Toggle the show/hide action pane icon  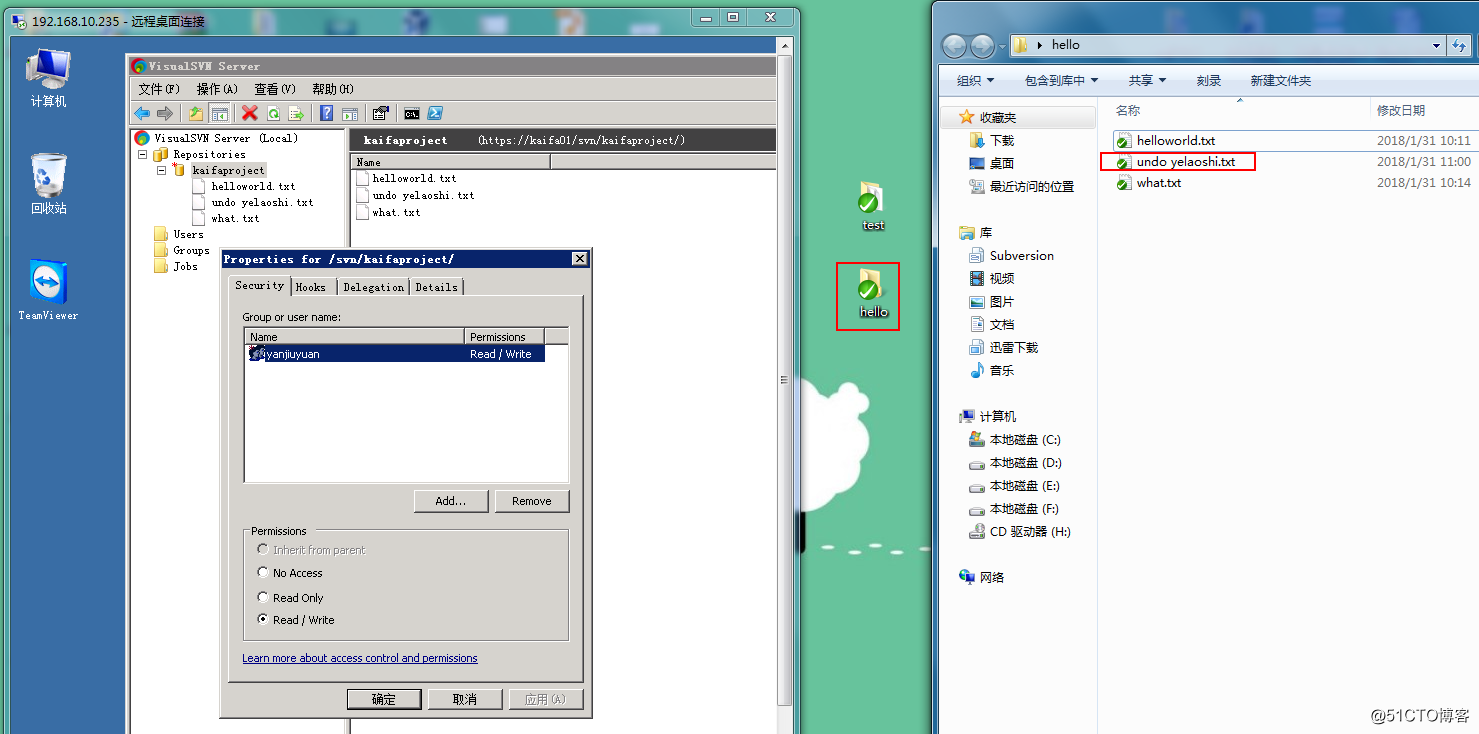(349, 113)
